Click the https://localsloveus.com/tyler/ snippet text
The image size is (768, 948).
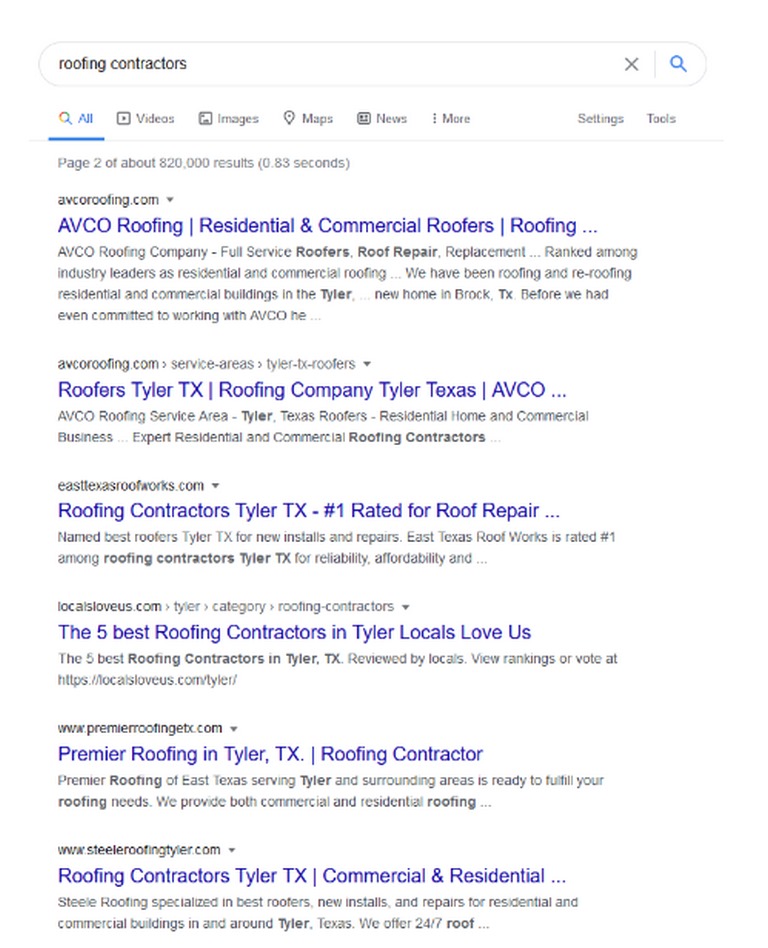[x=147, y=680]
